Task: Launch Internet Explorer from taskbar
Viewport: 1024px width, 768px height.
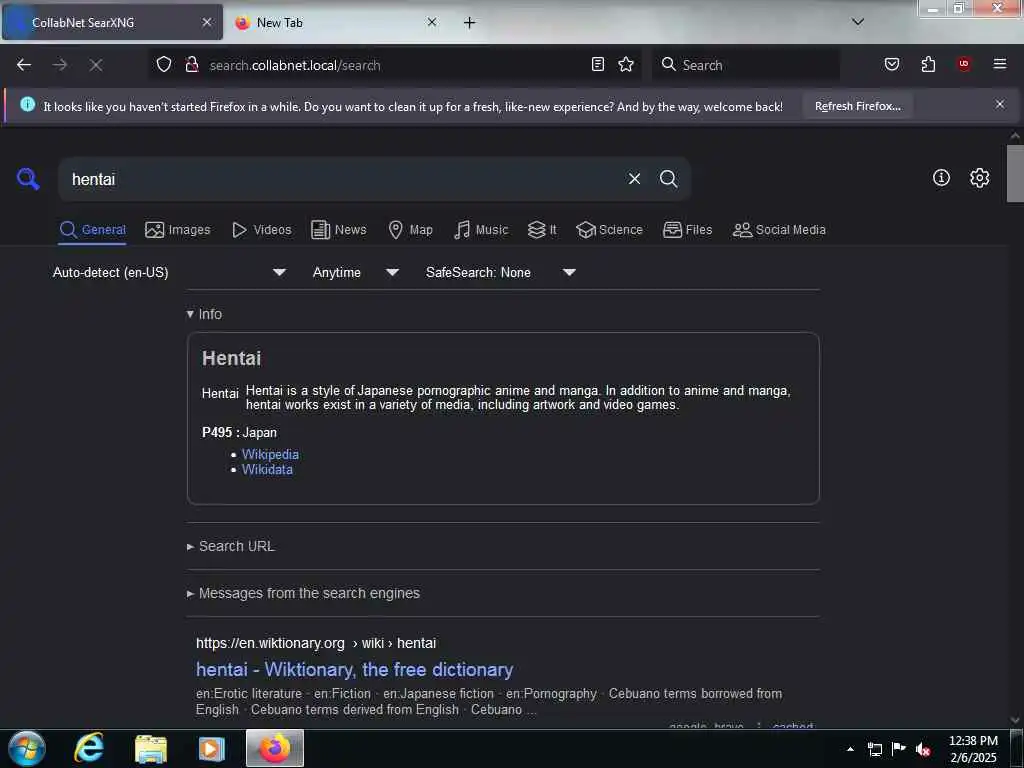Action: click(89, 748)
